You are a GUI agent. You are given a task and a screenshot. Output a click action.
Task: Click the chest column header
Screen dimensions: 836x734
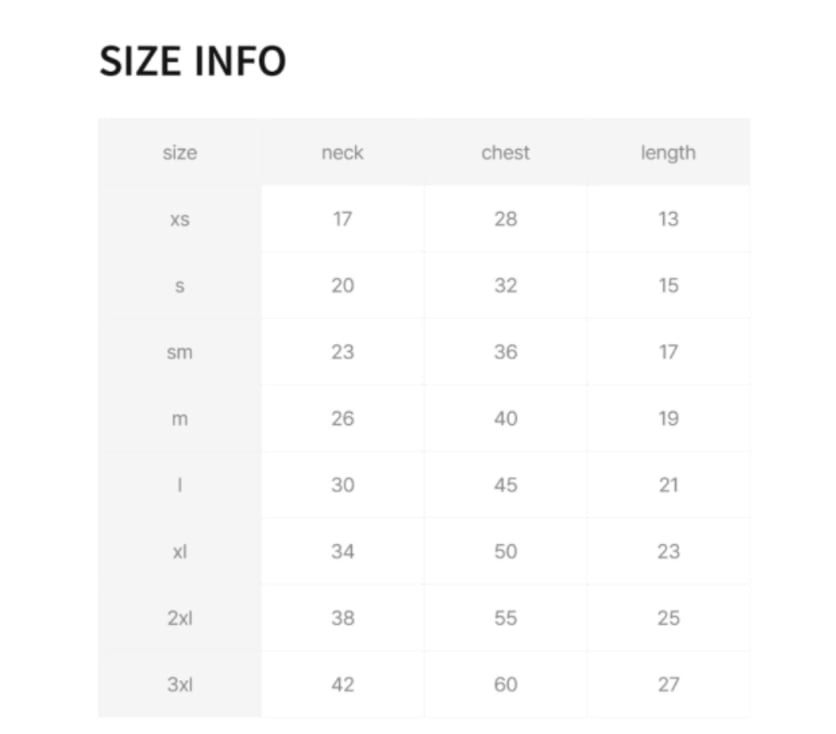pyautogui.click(x=505, y=153)
